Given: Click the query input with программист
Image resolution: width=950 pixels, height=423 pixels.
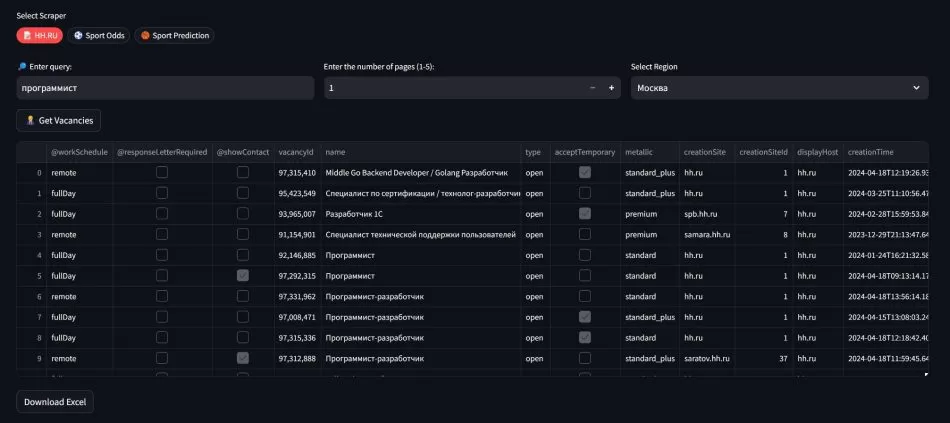Looking at the screenshot, I should [164, 88].
